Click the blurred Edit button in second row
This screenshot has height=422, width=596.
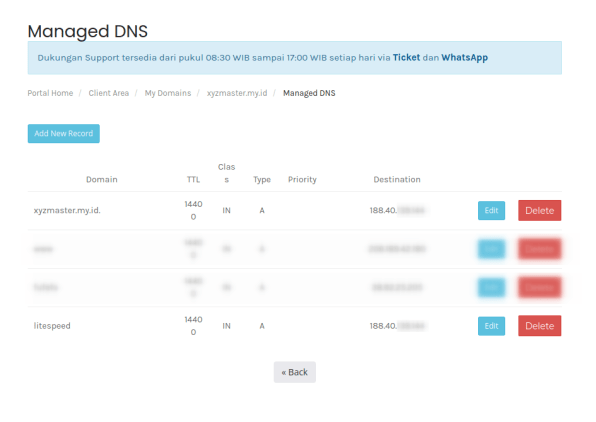pos(491,249)
